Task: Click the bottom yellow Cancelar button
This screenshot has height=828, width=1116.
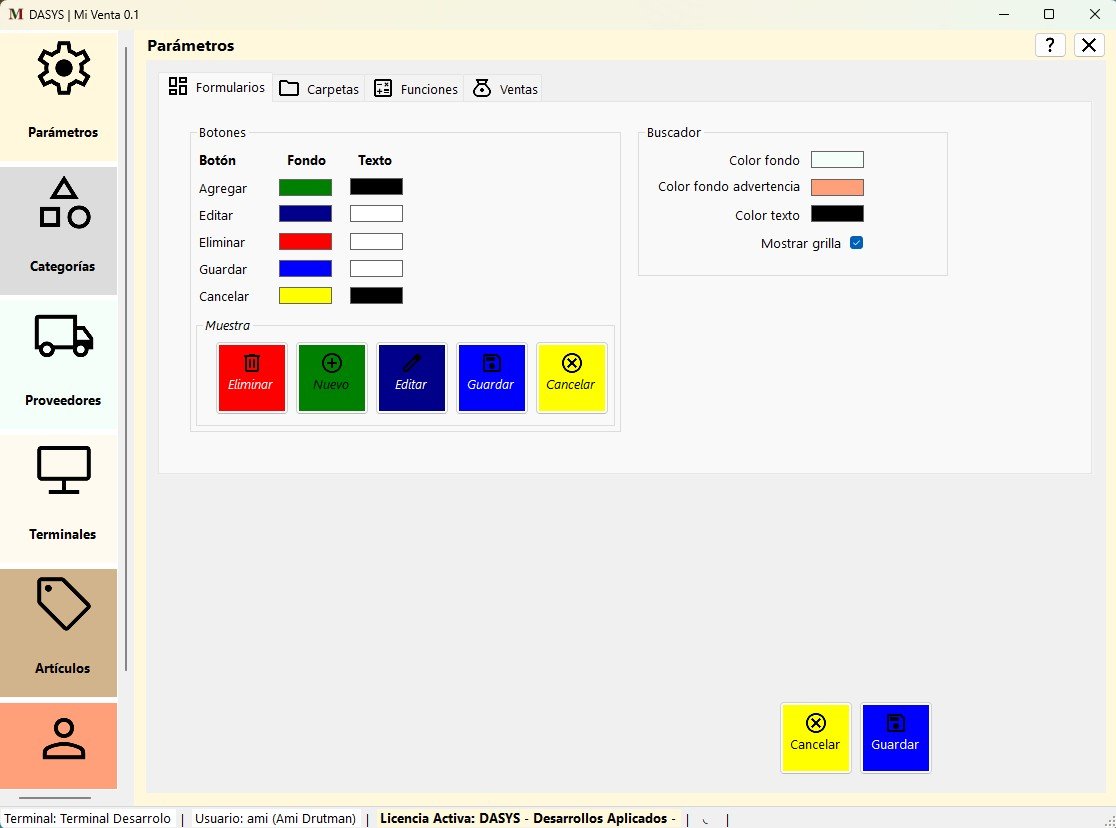Action: 815,737
